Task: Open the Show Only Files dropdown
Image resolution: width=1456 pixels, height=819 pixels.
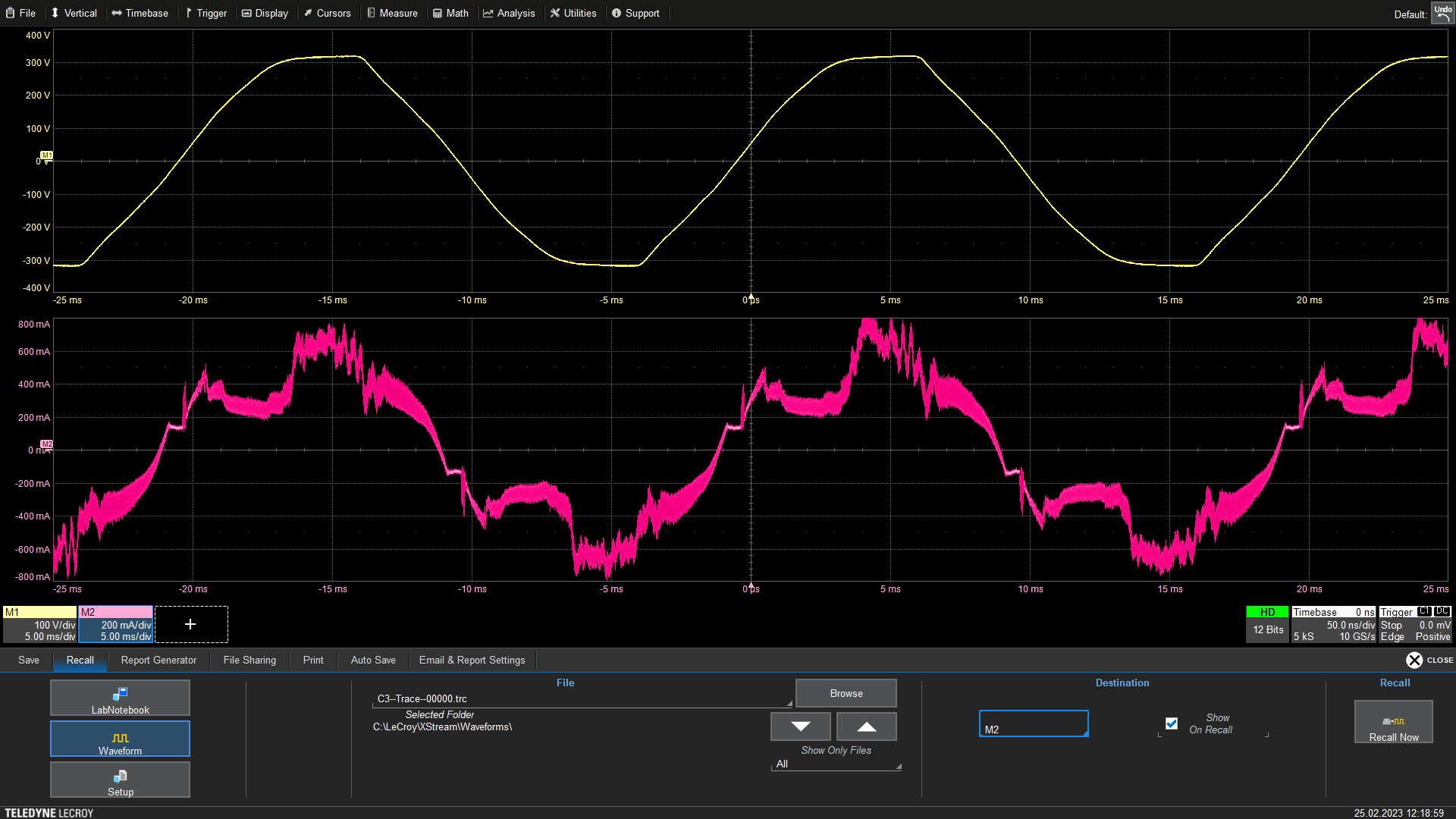Action: [836, 764]
